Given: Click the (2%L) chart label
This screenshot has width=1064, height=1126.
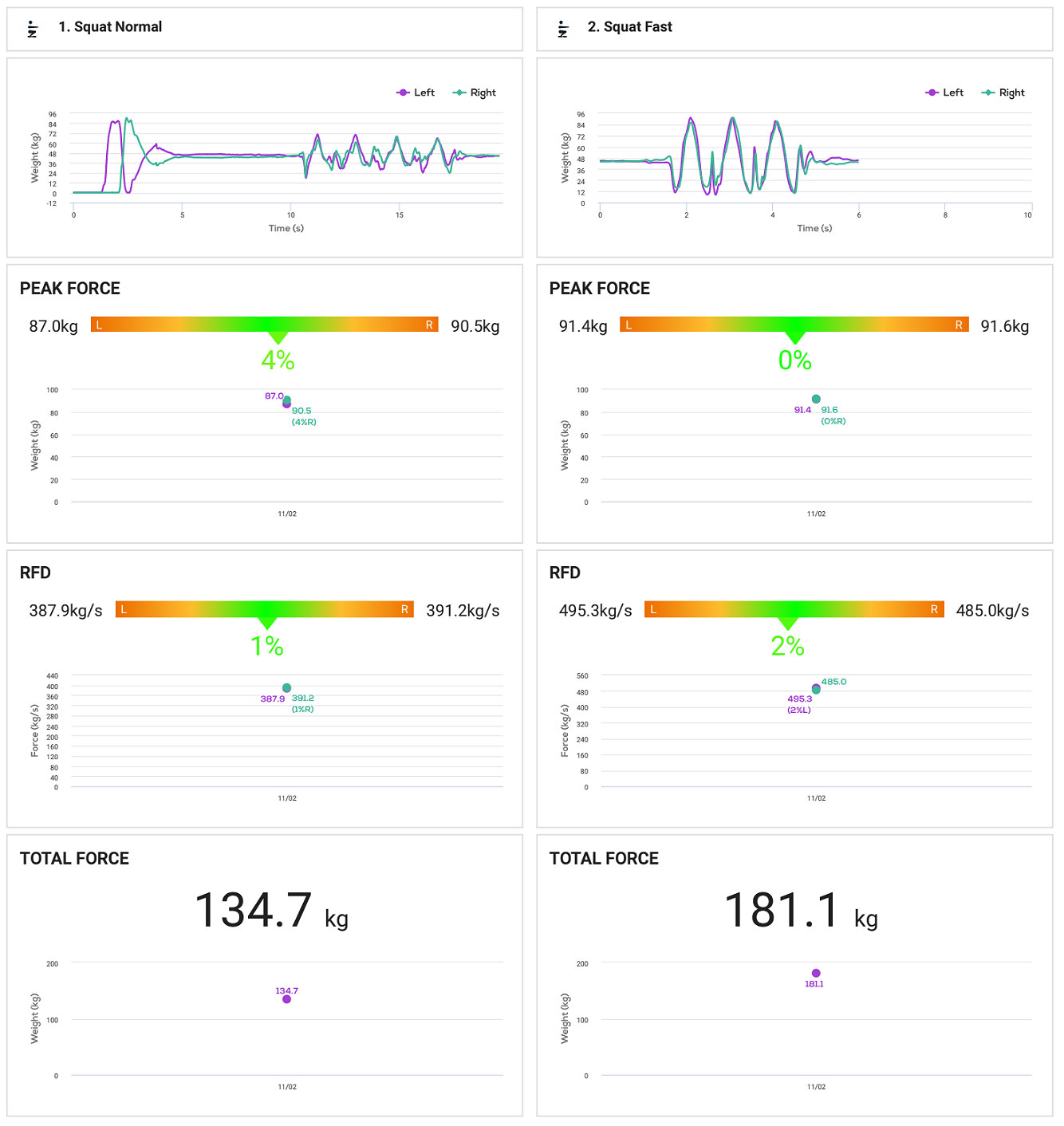Looking at the screenshot, I should (799, 710).
